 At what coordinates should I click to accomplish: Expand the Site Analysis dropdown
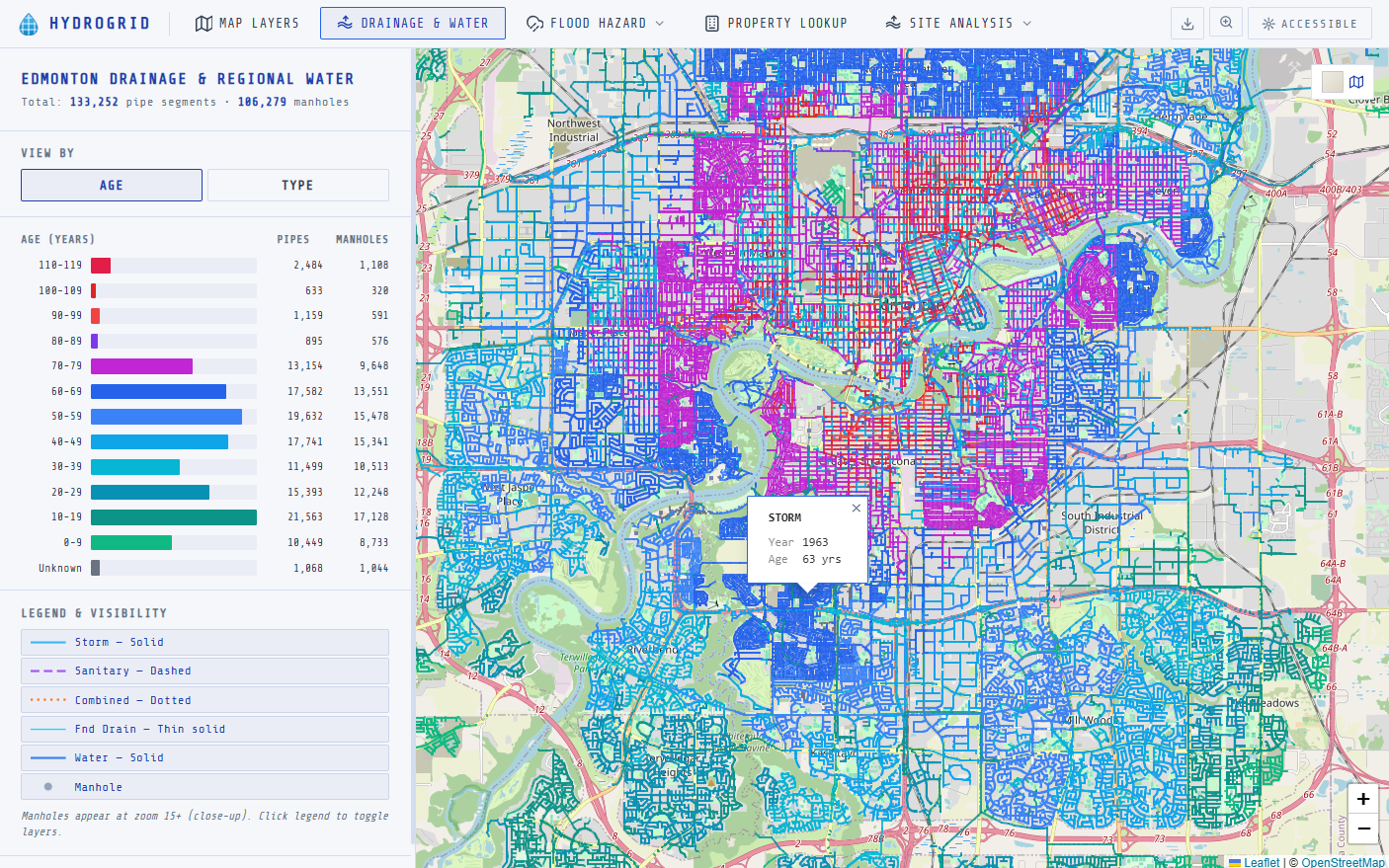coord(958,23)
